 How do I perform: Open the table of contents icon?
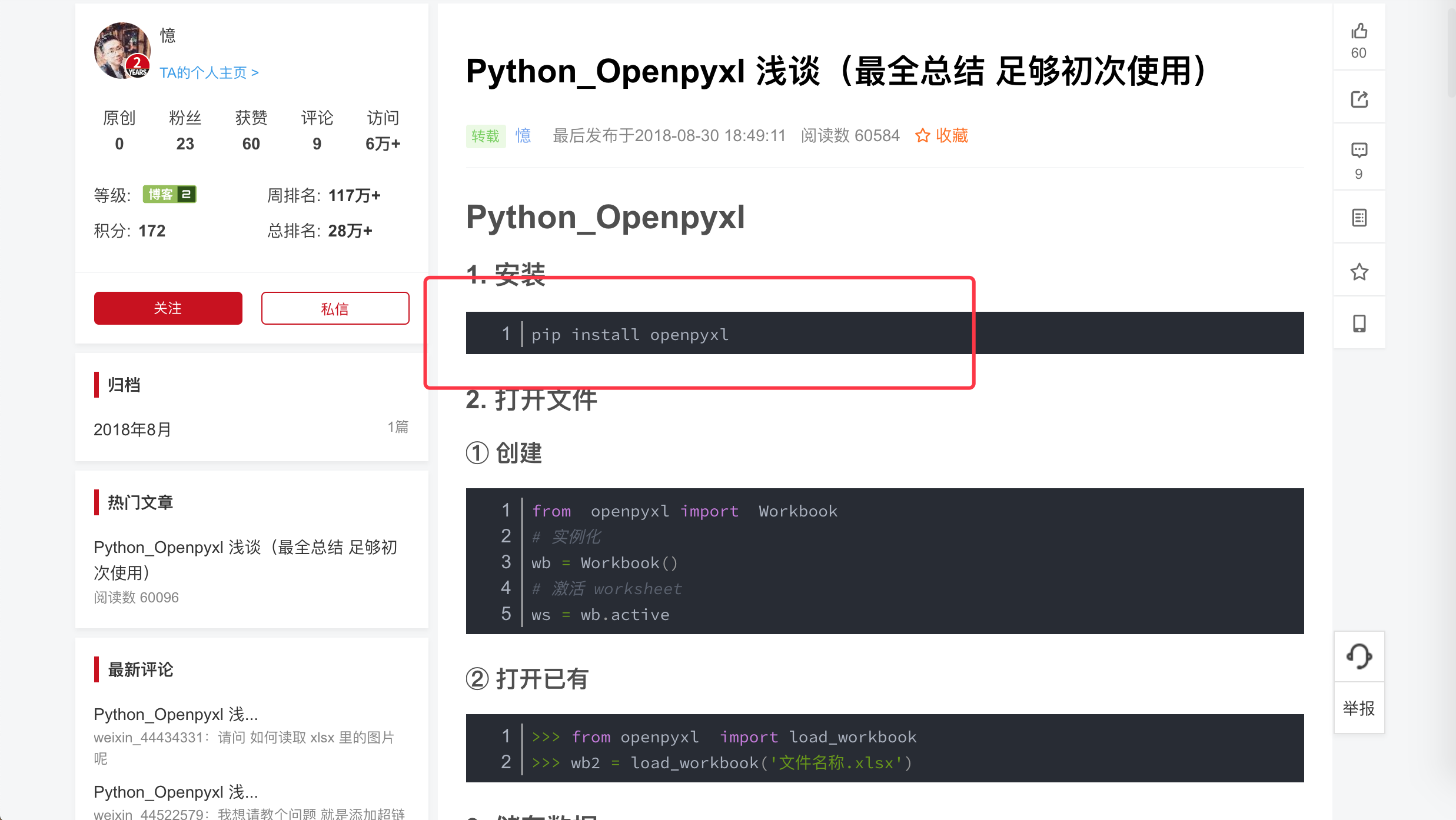coord(1359,218)
